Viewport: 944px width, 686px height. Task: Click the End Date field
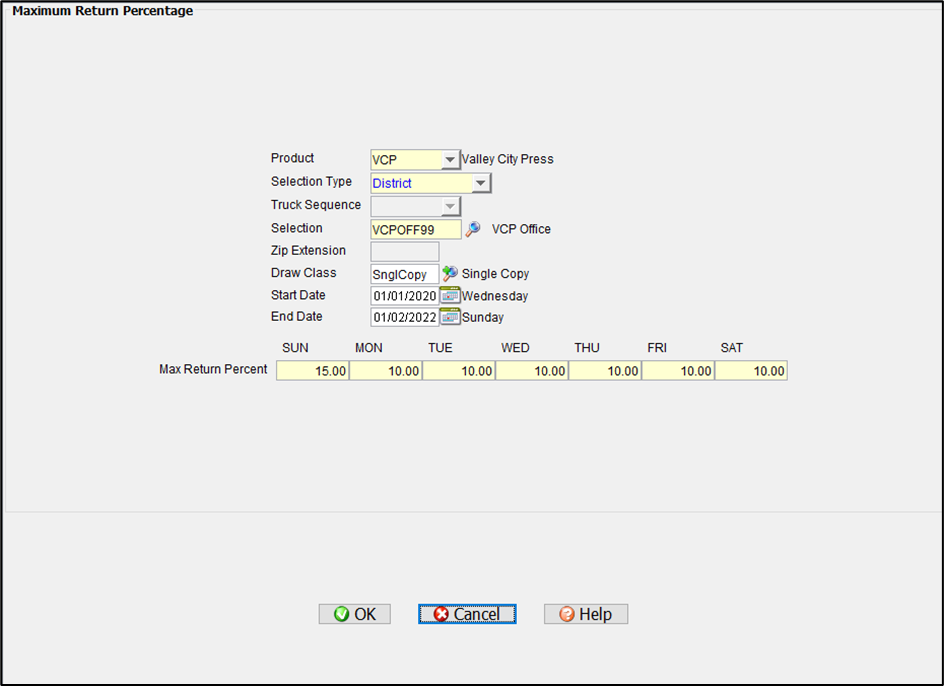point(404,318)
